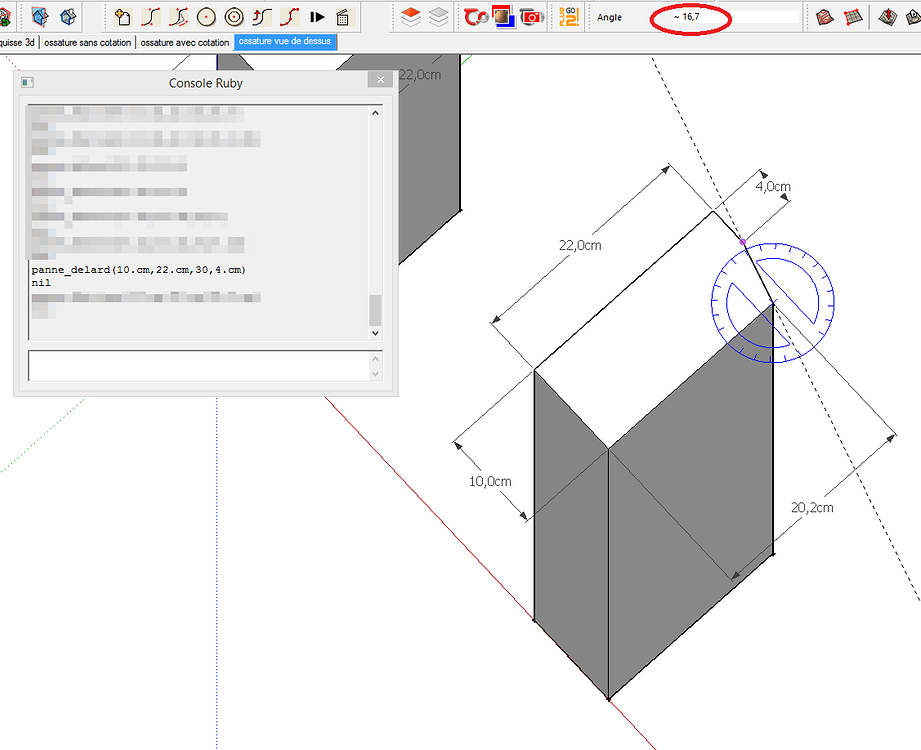The image size is (921, 750).
Task: Click the play animation icon
Action: (317, 15)
